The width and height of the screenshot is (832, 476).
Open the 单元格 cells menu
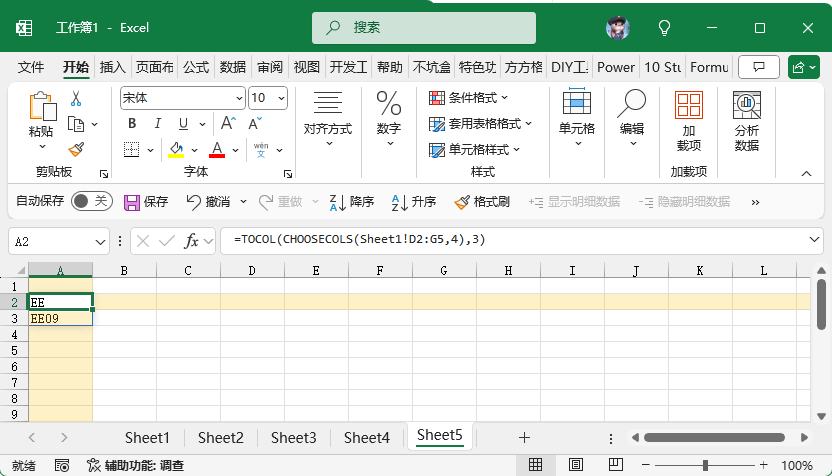click(x=577, y=118)
